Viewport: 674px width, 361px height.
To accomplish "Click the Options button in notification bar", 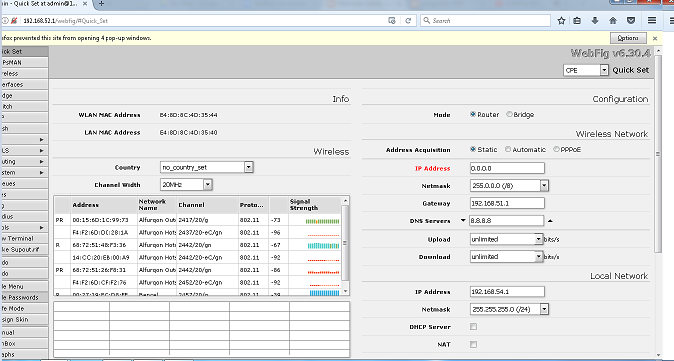I will tap(628, 38).
